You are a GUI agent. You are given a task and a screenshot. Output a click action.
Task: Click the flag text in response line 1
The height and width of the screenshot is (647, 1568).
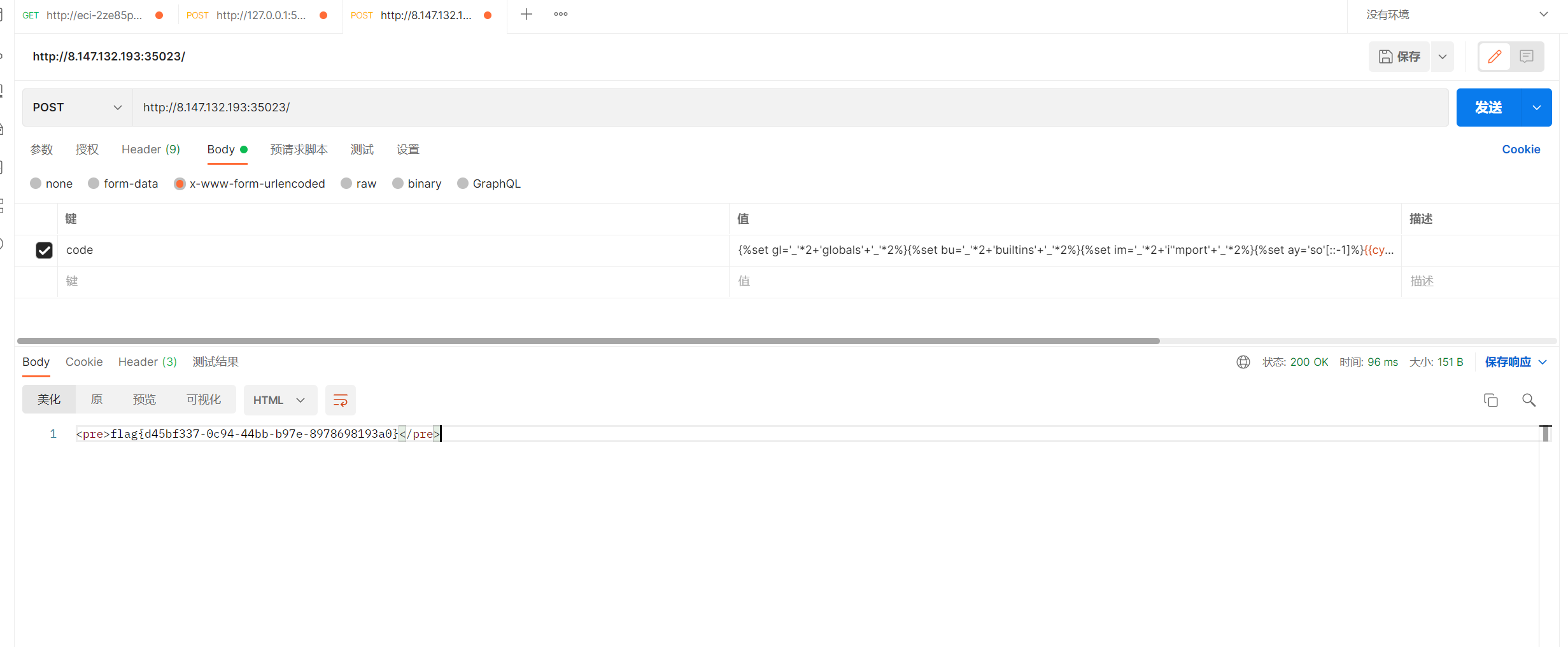[x=254, y=434]
